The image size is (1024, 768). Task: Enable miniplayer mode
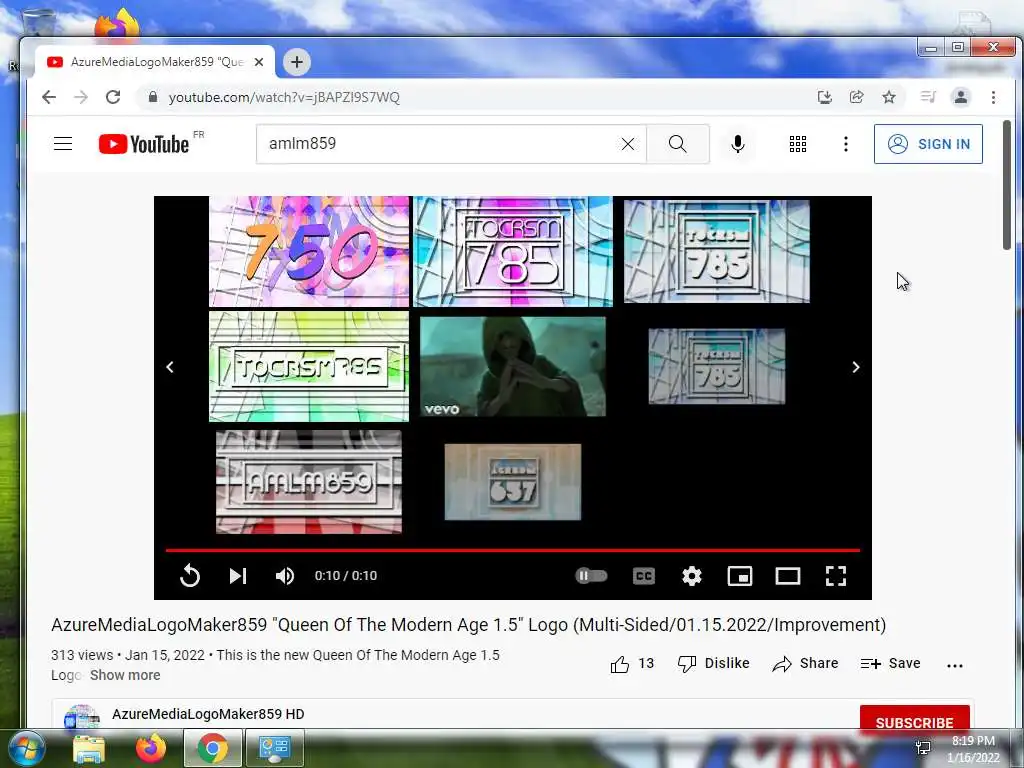[740, 575]
